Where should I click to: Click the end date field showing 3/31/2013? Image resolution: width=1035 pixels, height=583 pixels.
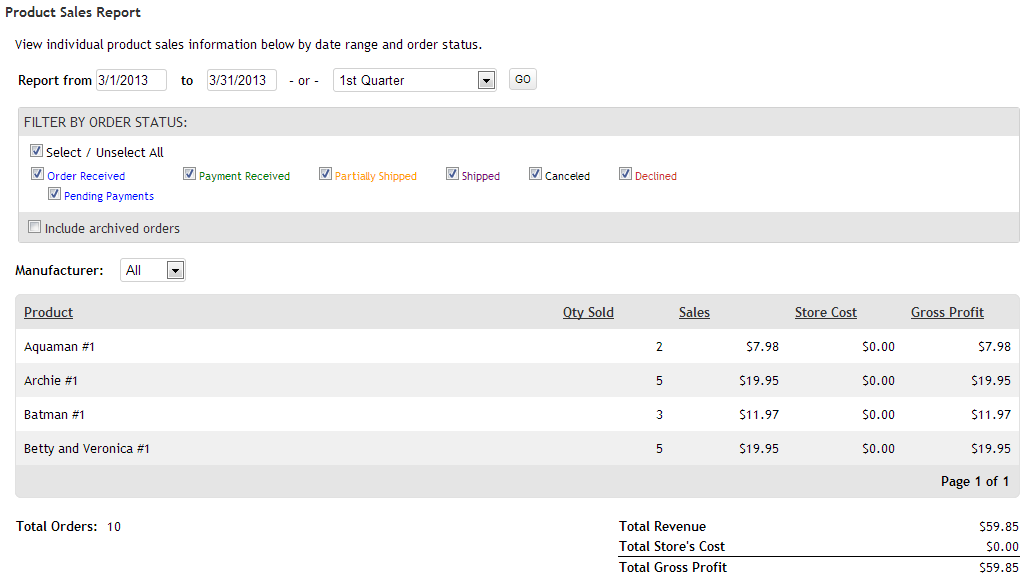click(241, 80)
